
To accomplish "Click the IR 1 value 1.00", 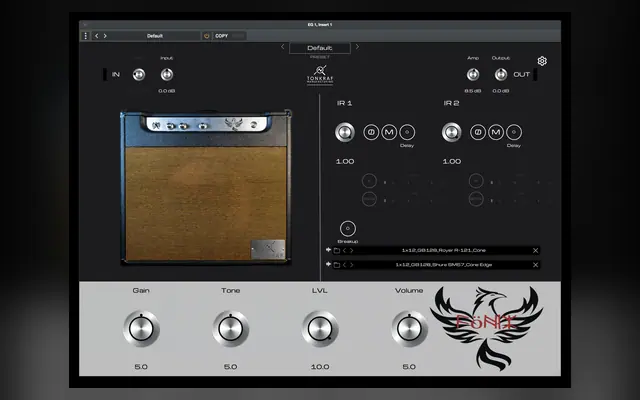I will click(345, 161).
